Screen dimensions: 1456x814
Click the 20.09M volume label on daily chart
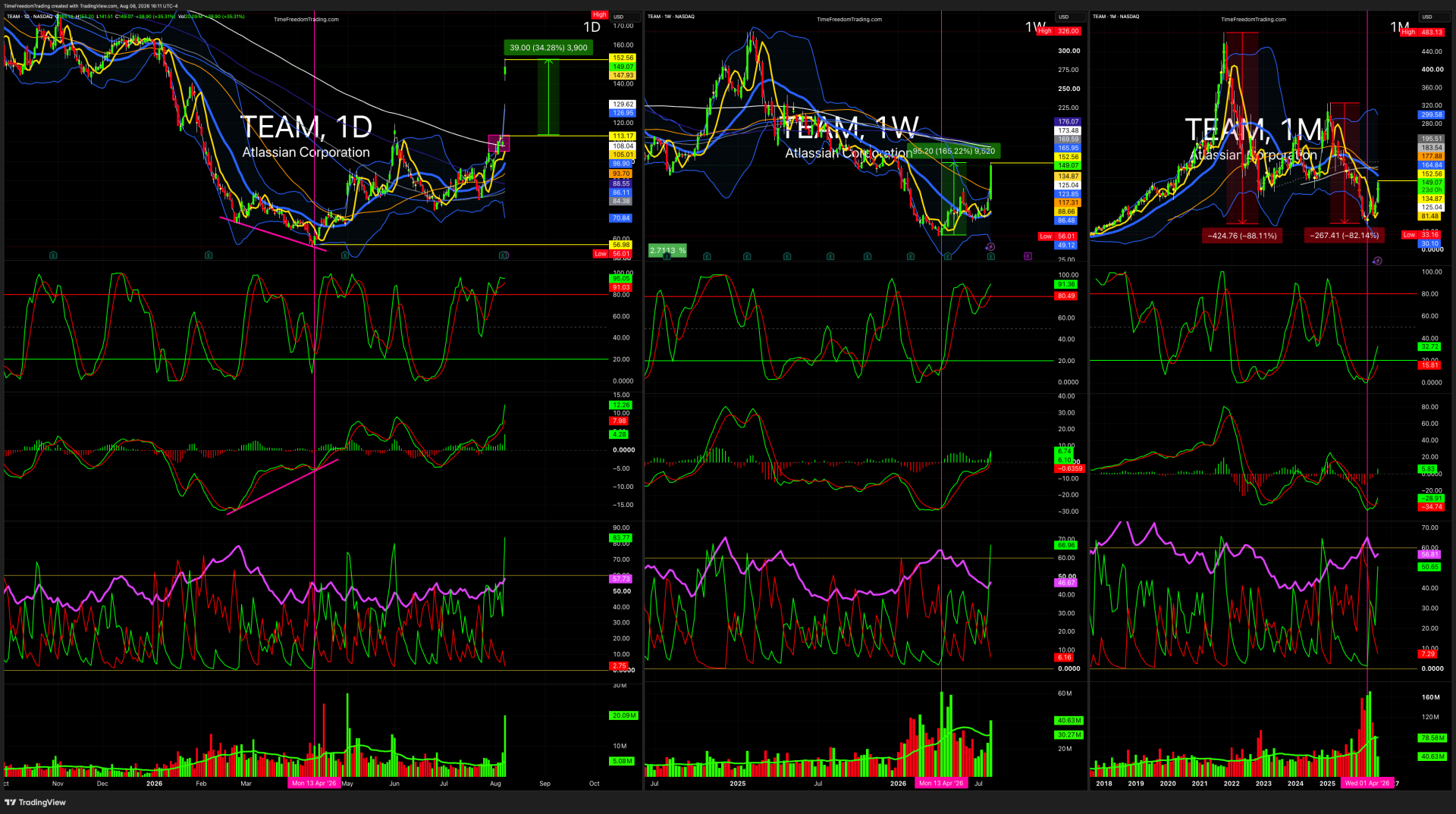coord(624,715)
